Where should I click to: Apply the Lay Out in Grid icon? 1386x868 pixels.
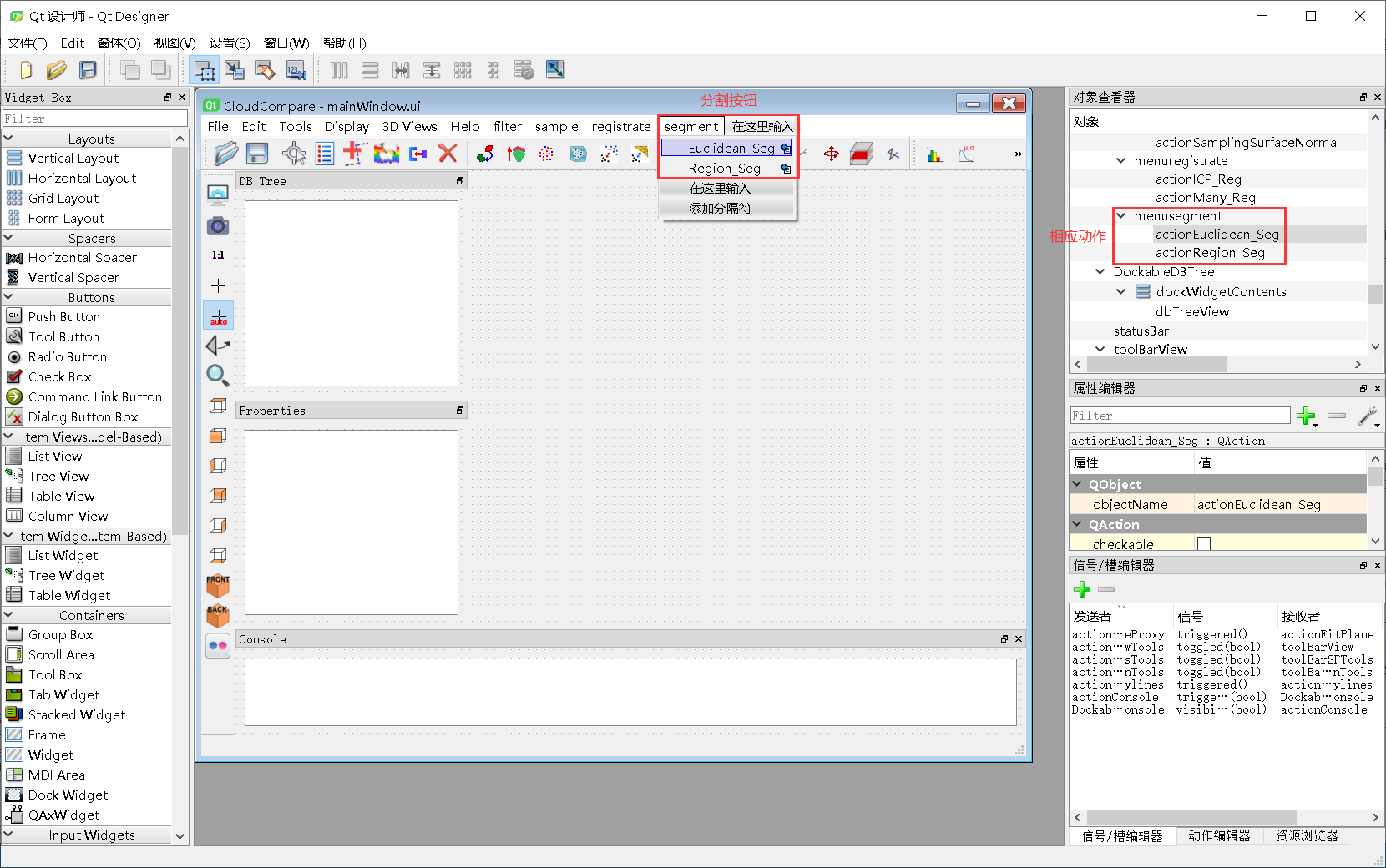coord(463,70)
